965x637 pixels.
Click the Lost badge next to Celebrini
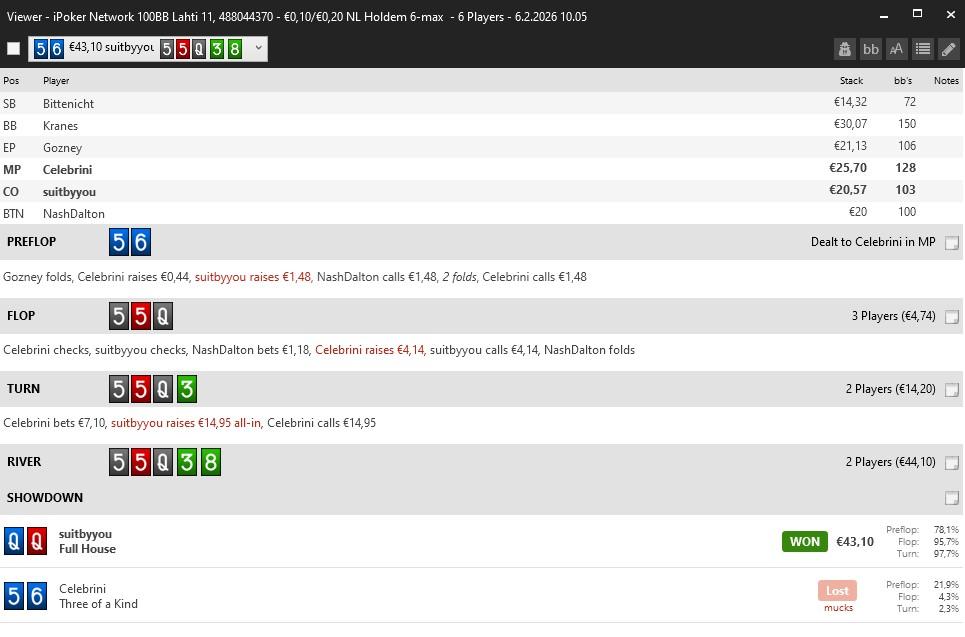837,591
